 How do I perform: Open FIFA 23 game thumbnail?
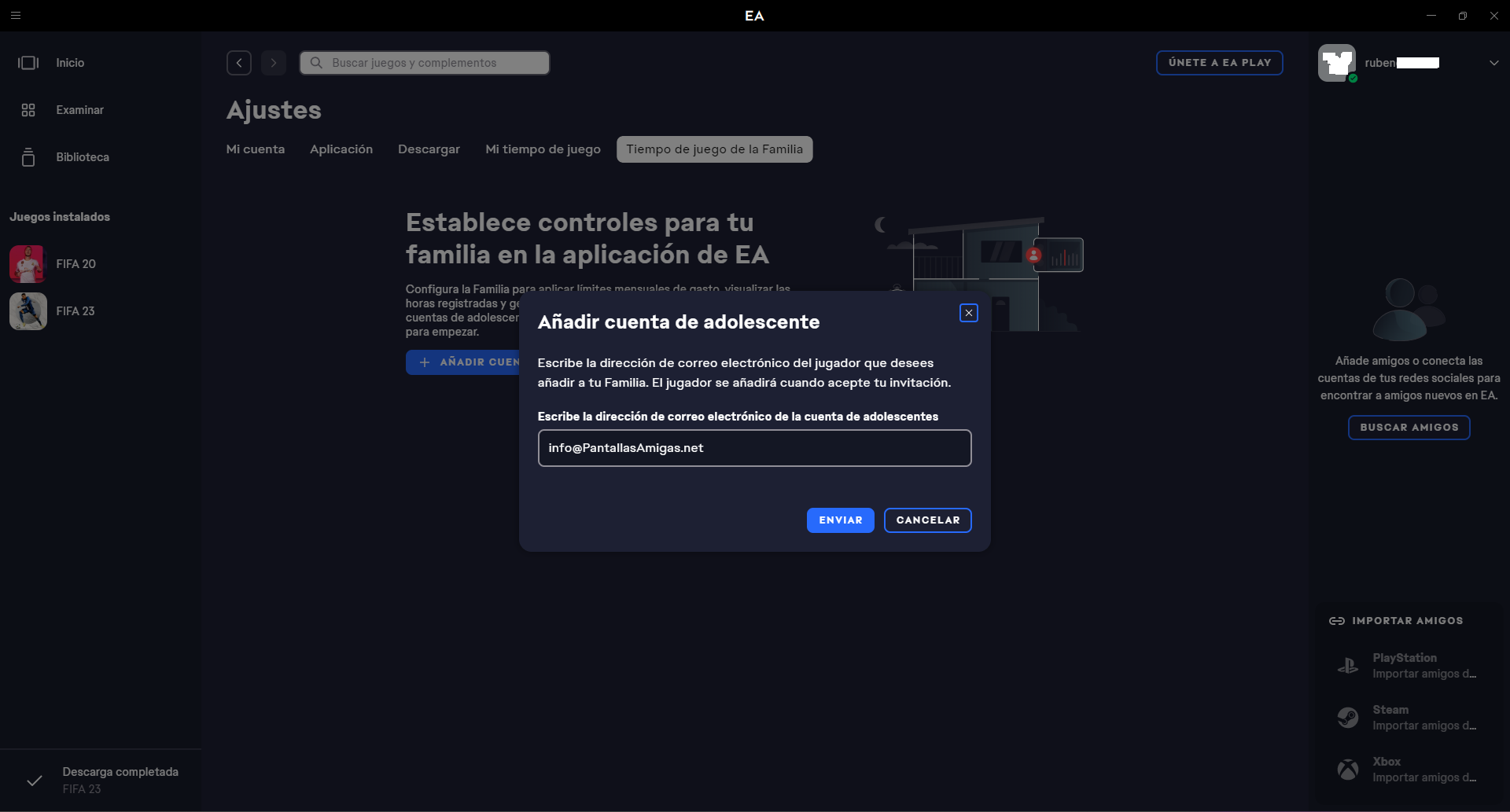28,311
